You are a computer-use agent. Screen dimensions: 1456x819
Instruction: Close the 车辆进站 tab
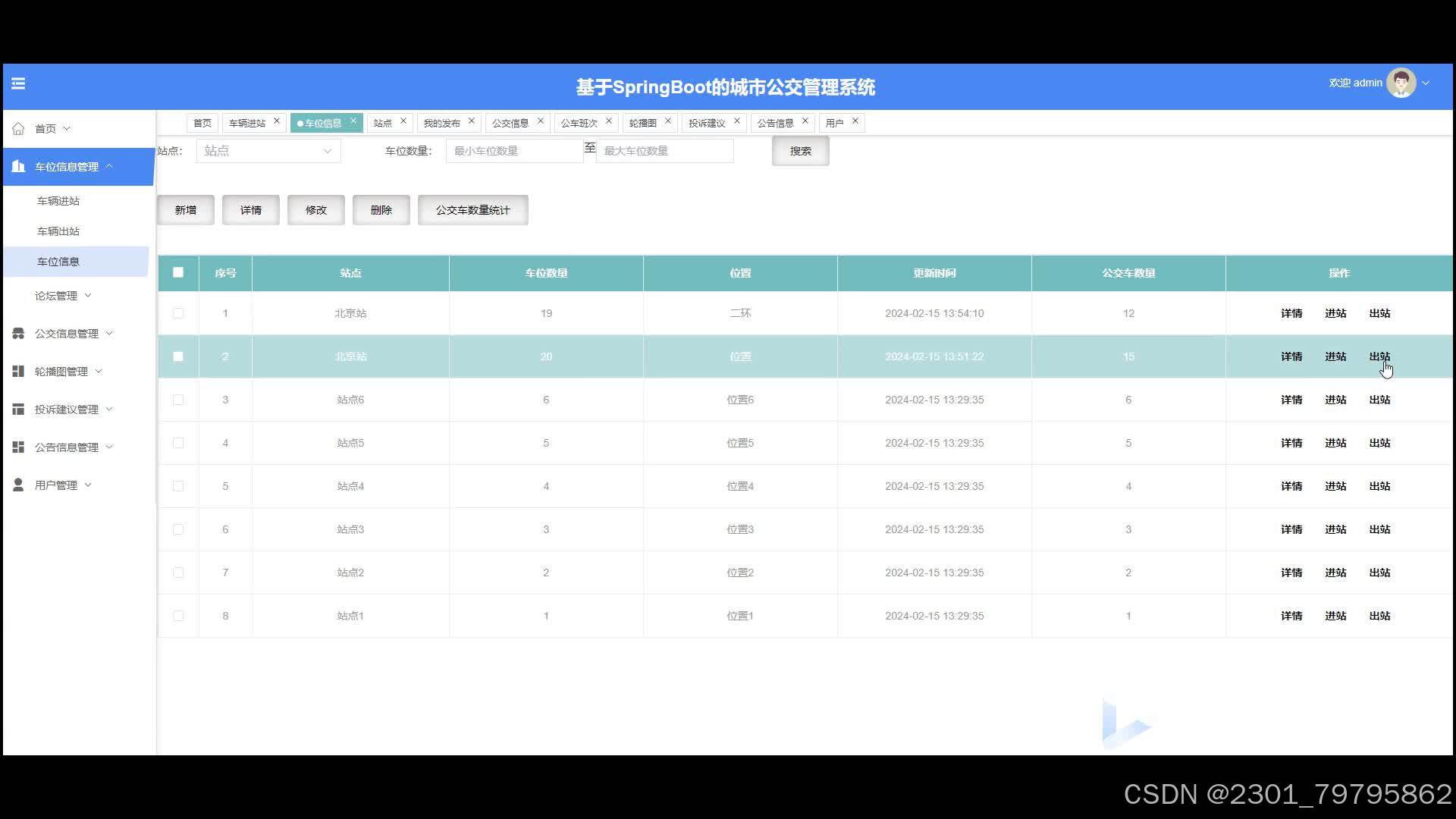click(x=277, y=121)
